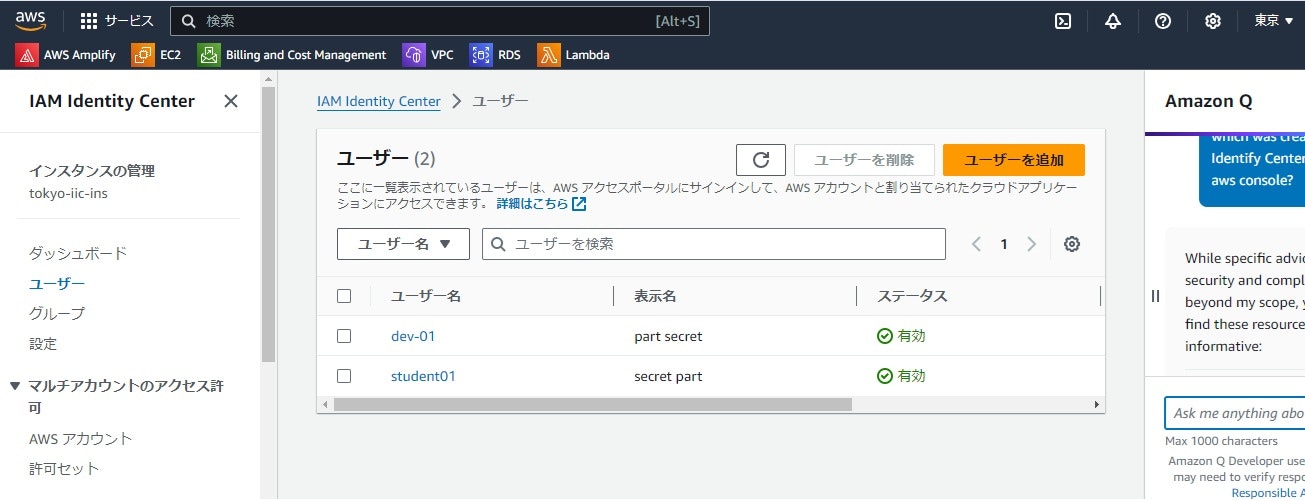This screenshot has height=501, width=1305.
Task: Open AWS アカウント in the sidebar
Action: pyautogui.click(x=80, y=439)
